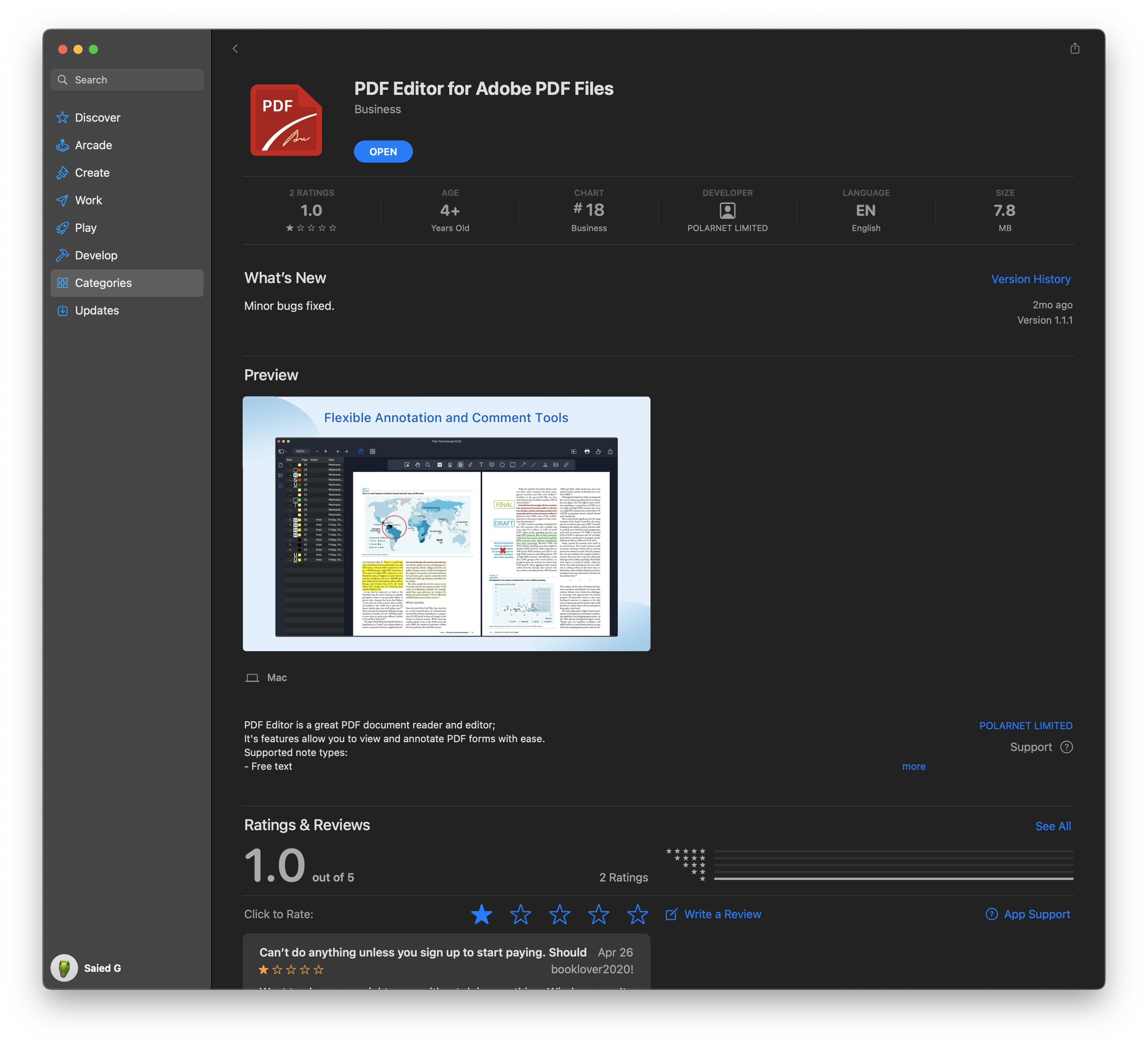Open the app with the OPEN button
Screen dimensions: 1148x1046
pos(383,152)
